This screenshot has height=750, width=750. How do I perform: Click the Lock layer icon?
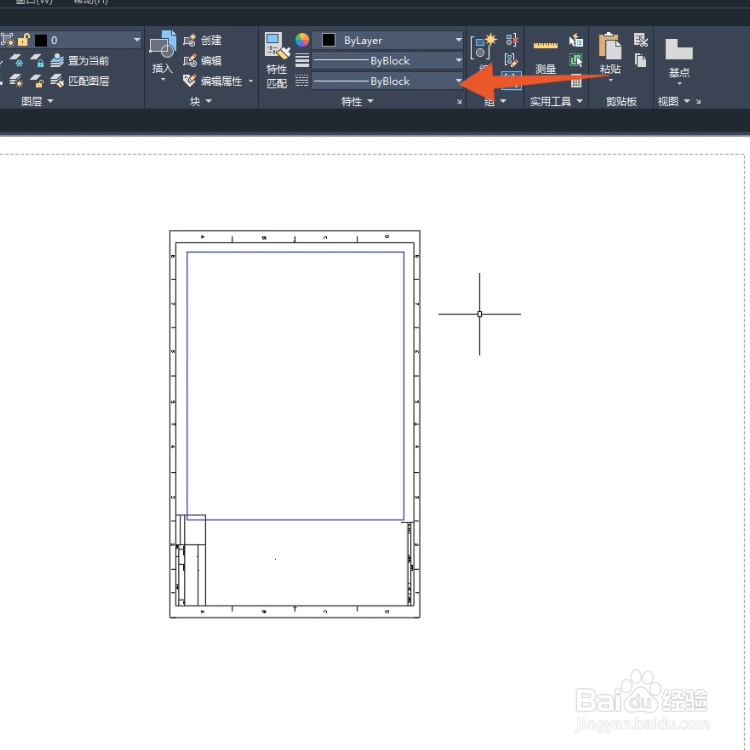coord(37,60)
